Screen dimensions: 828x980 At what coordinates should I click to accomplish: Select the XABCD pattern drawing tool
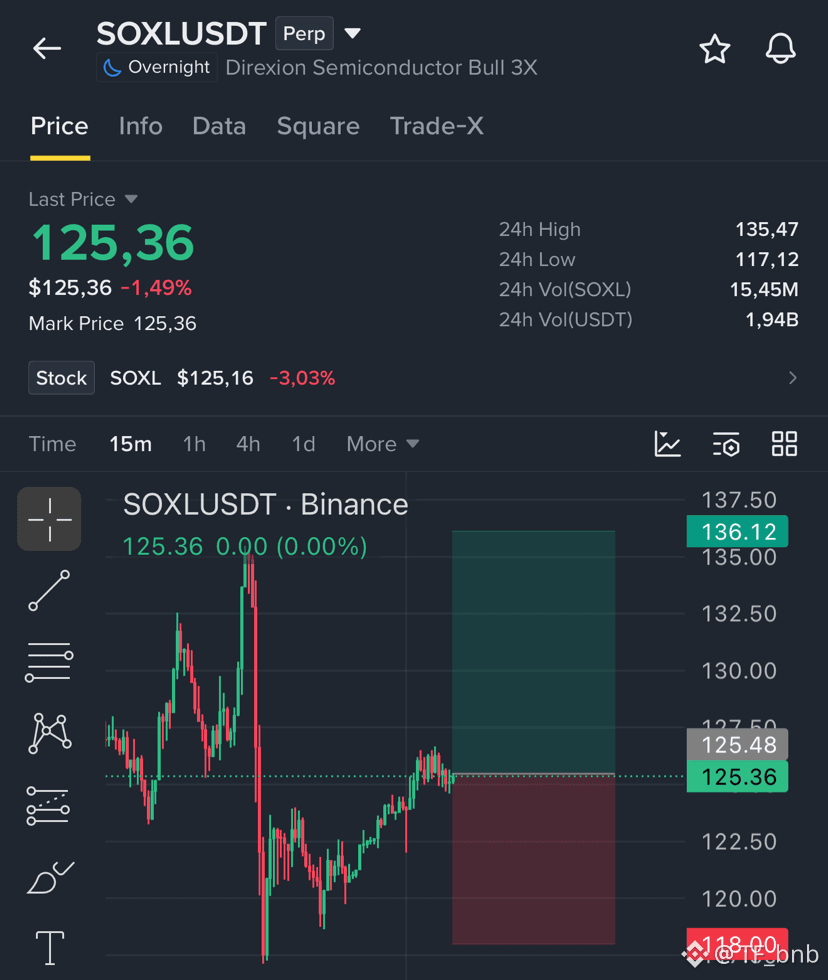coord(49,733)
